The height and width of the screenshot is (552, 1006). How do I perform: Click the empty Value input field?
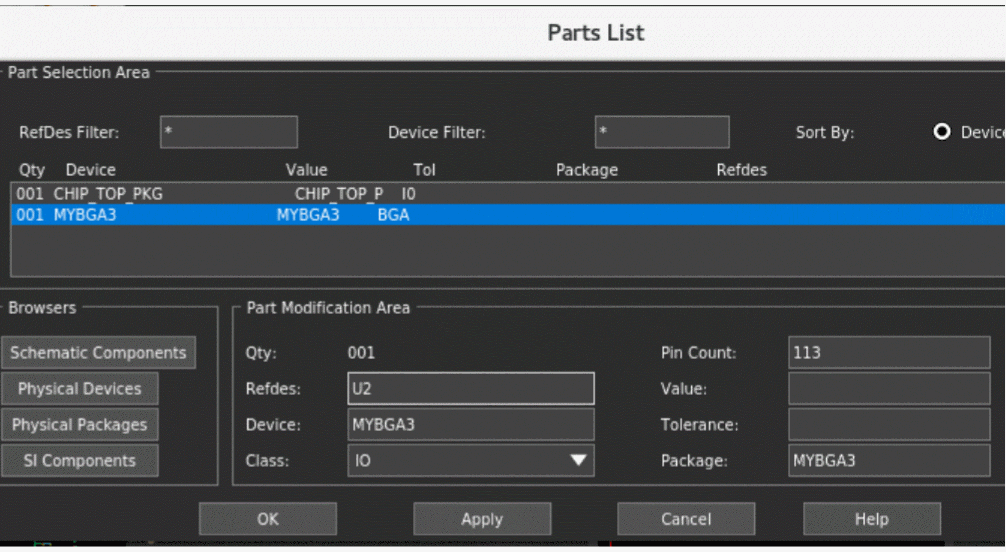pyautogui.click(x=888, y=389)
